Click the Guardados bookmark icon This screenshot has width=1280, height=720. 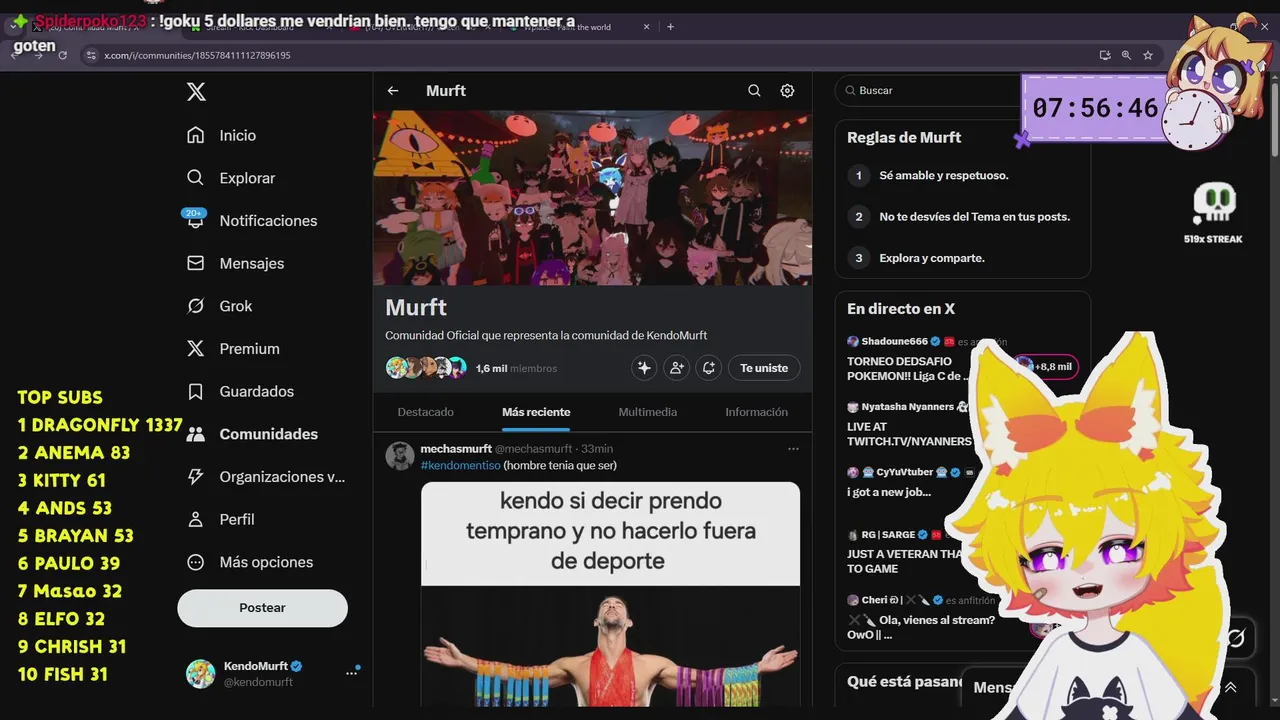coord(196,391)
